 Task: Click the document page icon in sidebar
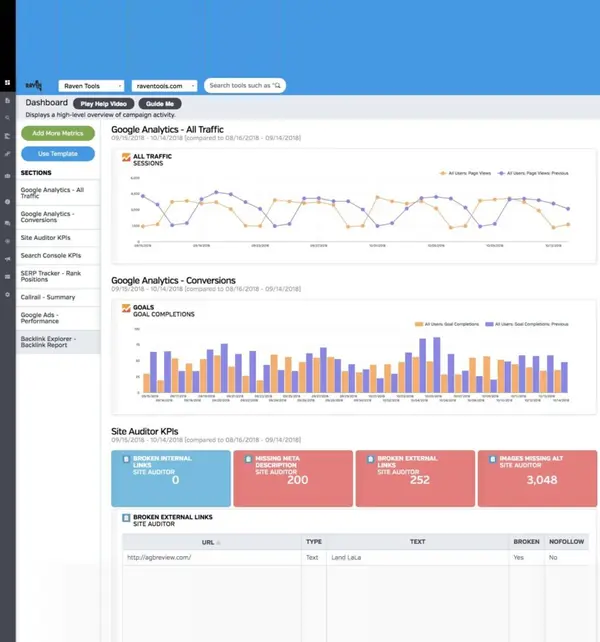click(x=7, y=100)
